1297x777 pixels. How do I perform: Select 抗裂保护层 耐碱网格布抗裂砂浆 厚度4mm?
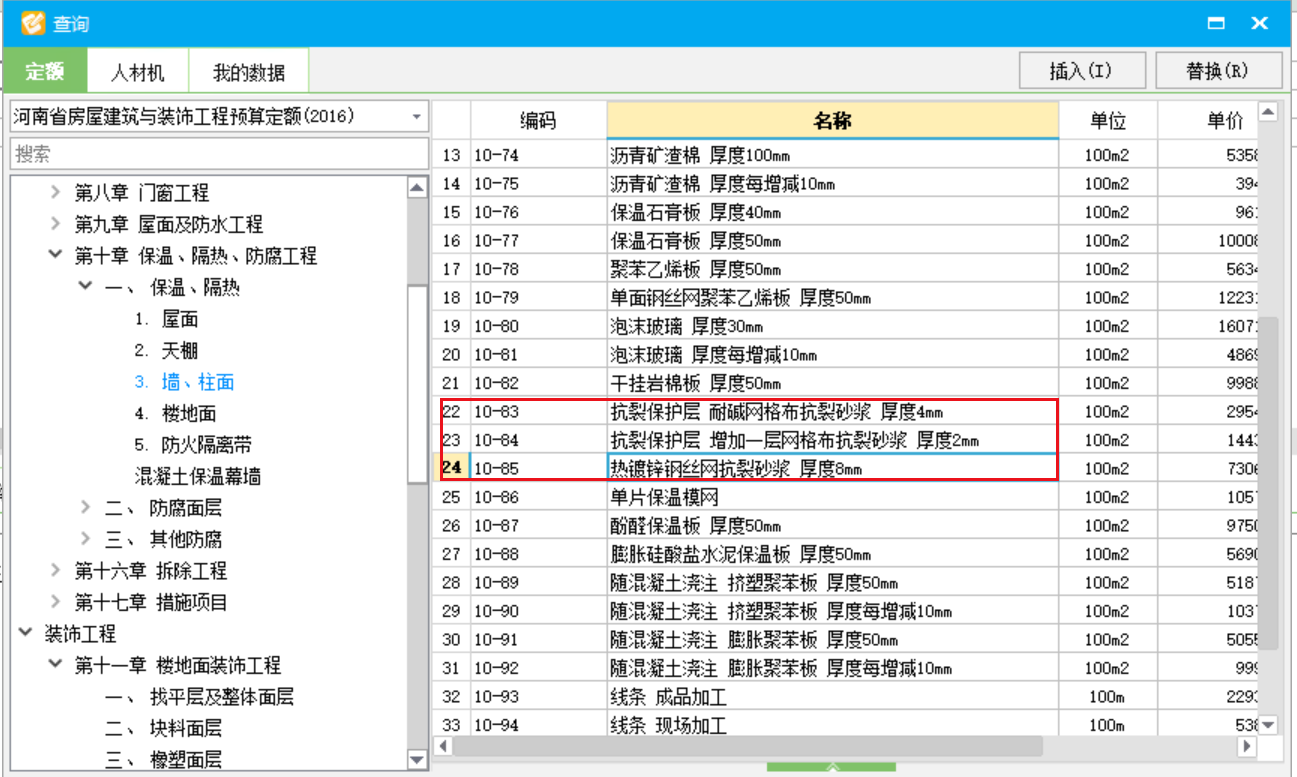click(832, 412)
